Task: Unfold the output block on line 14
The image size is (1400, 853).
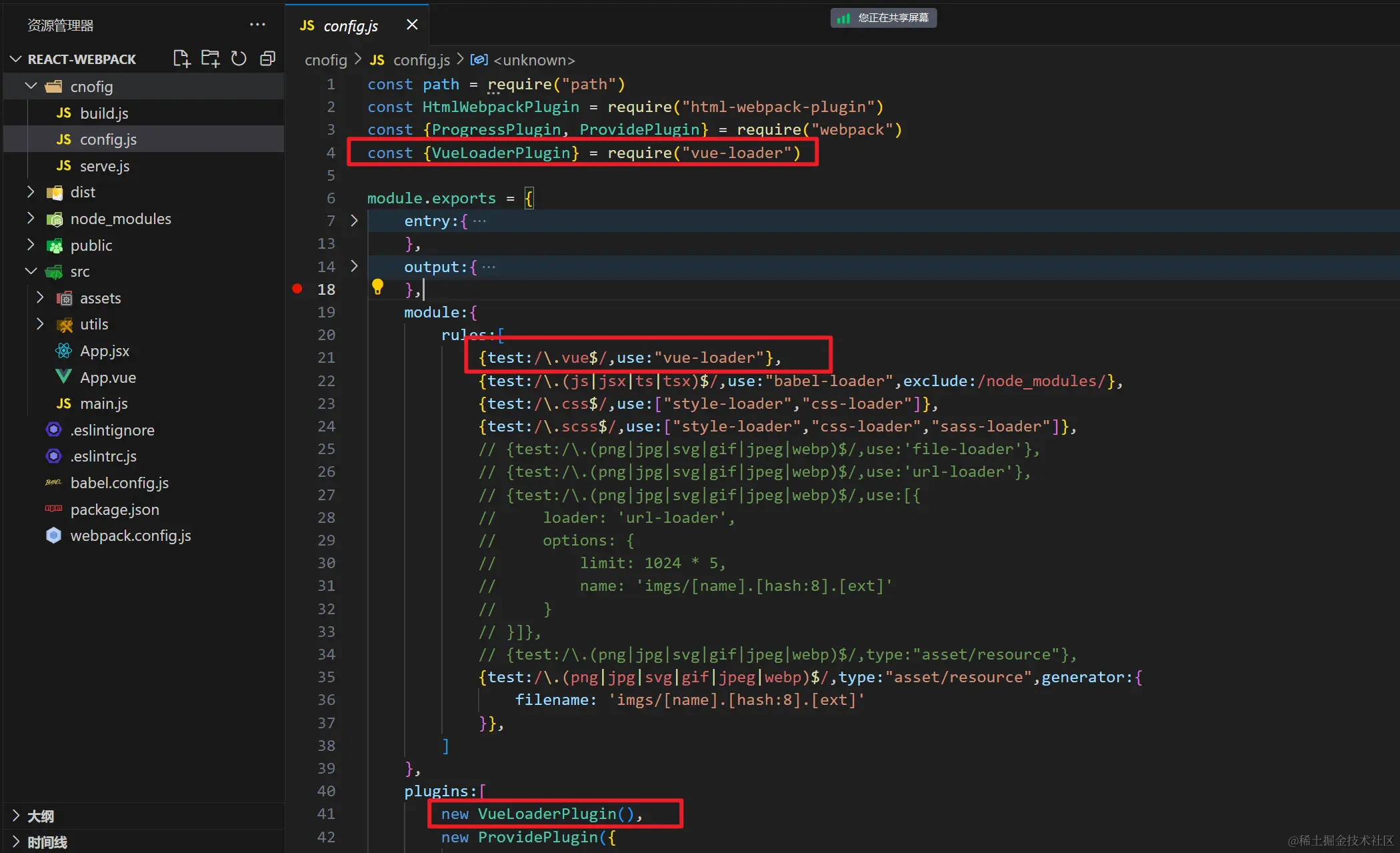Action: coord(354,266)
